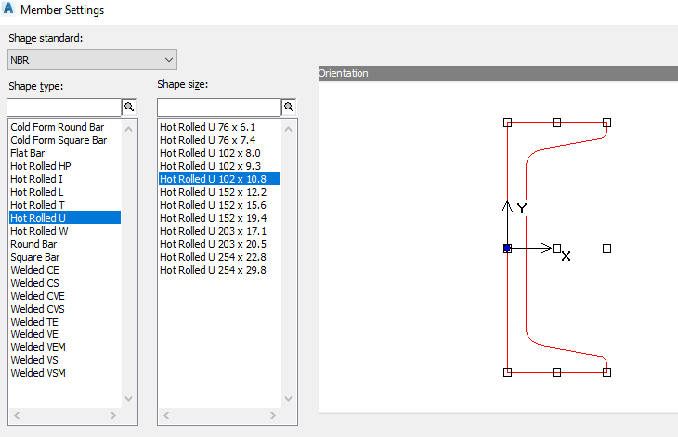This screenshot has height=437, width=678.
Task: Select the middle-right orientation grip square
Action: 607,248
